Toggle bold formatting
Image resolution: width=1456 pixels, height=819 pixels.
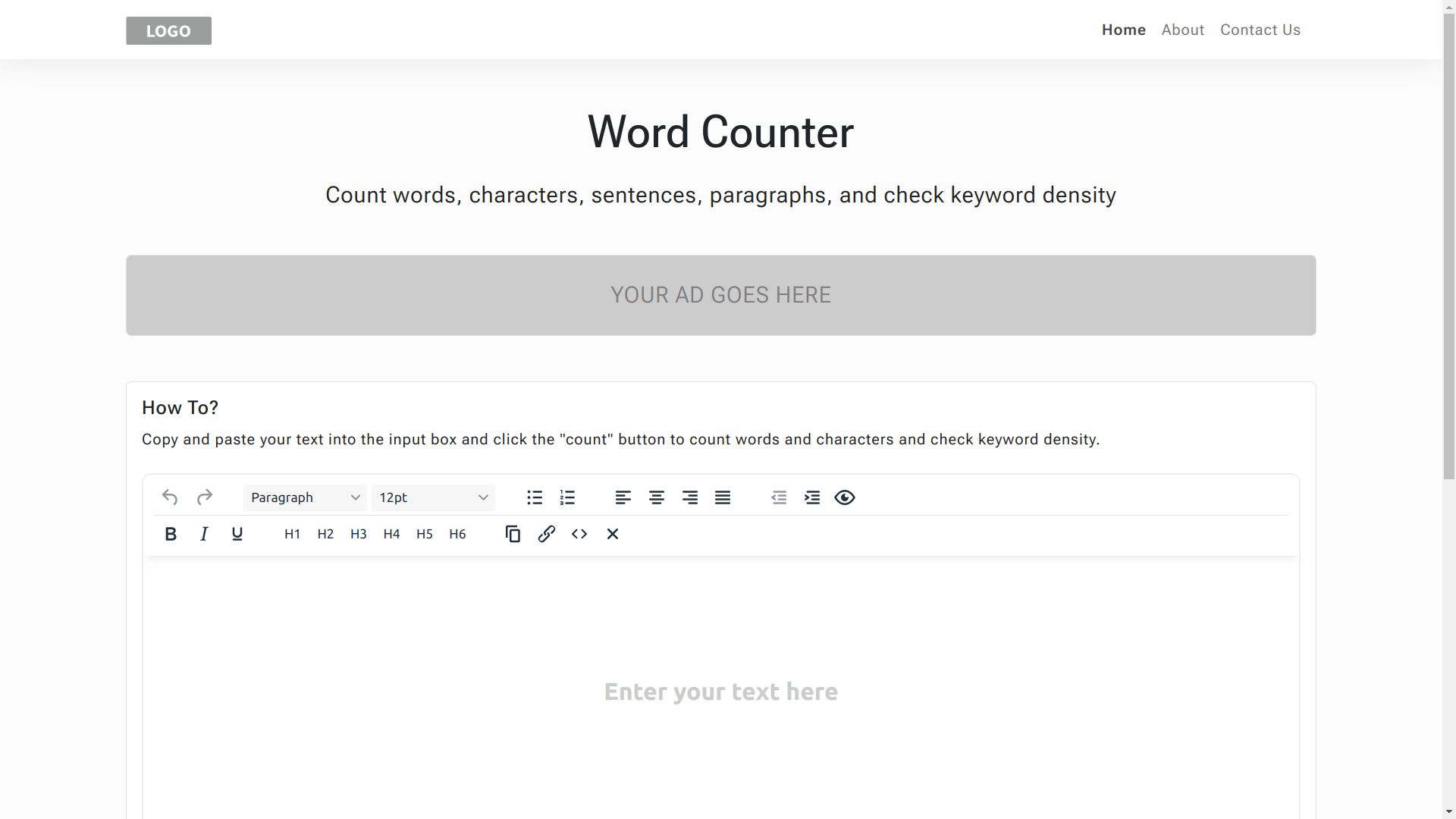pyautogui.click(x=171, y=534)
